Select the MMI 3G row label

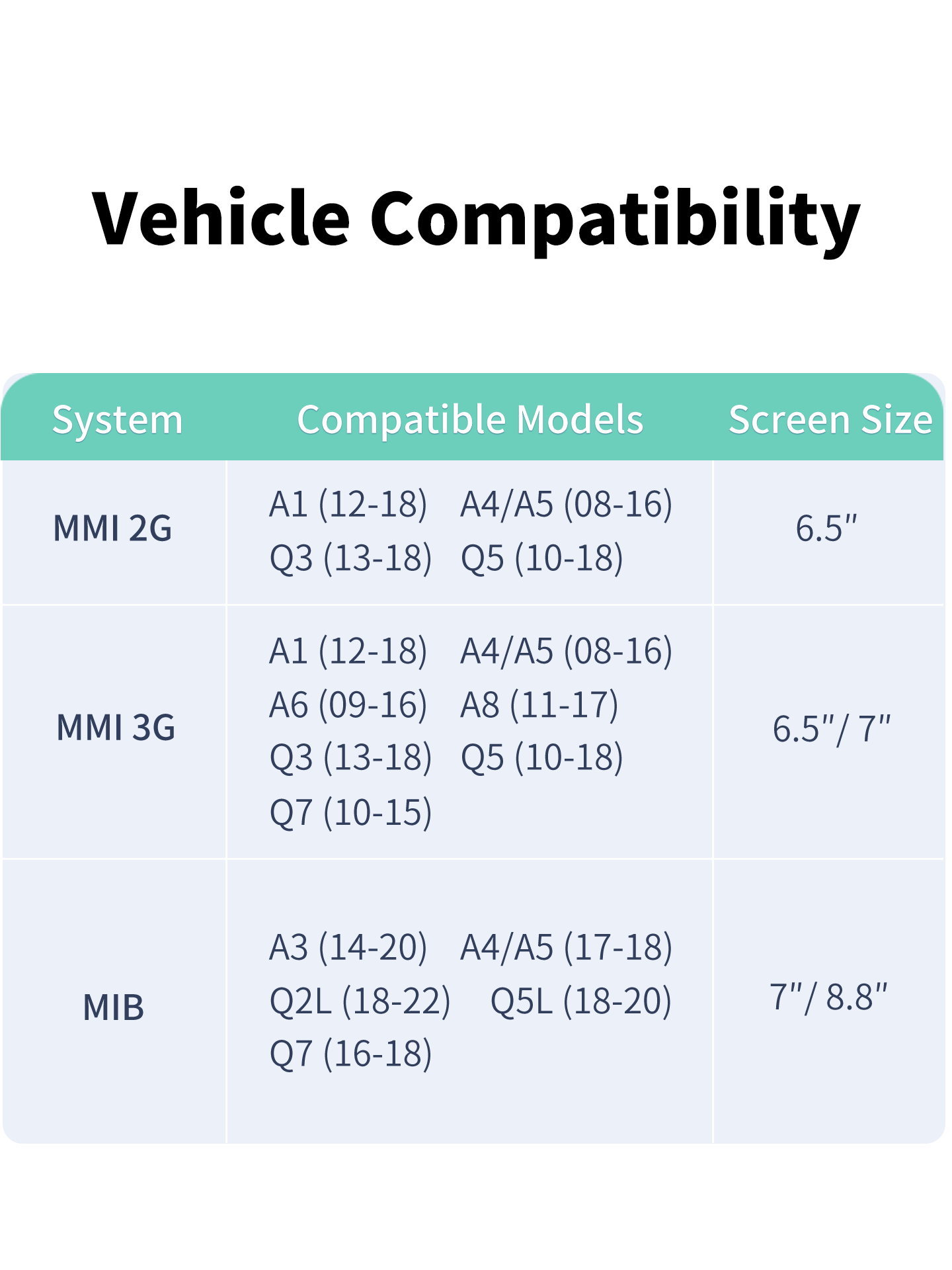pyautogui.click(x=116, y=728)
